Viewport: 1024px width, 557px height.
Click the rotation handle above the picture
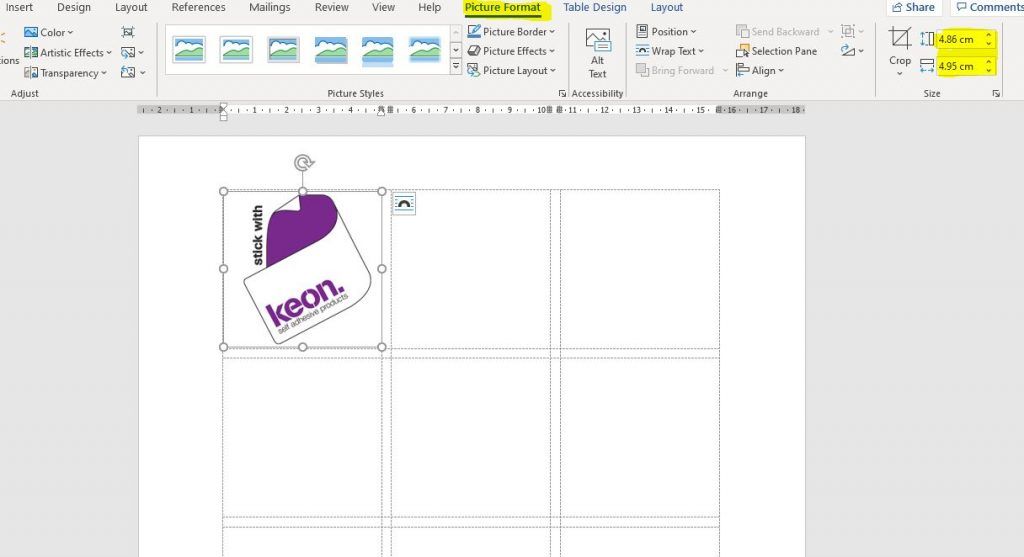(304, 163)
